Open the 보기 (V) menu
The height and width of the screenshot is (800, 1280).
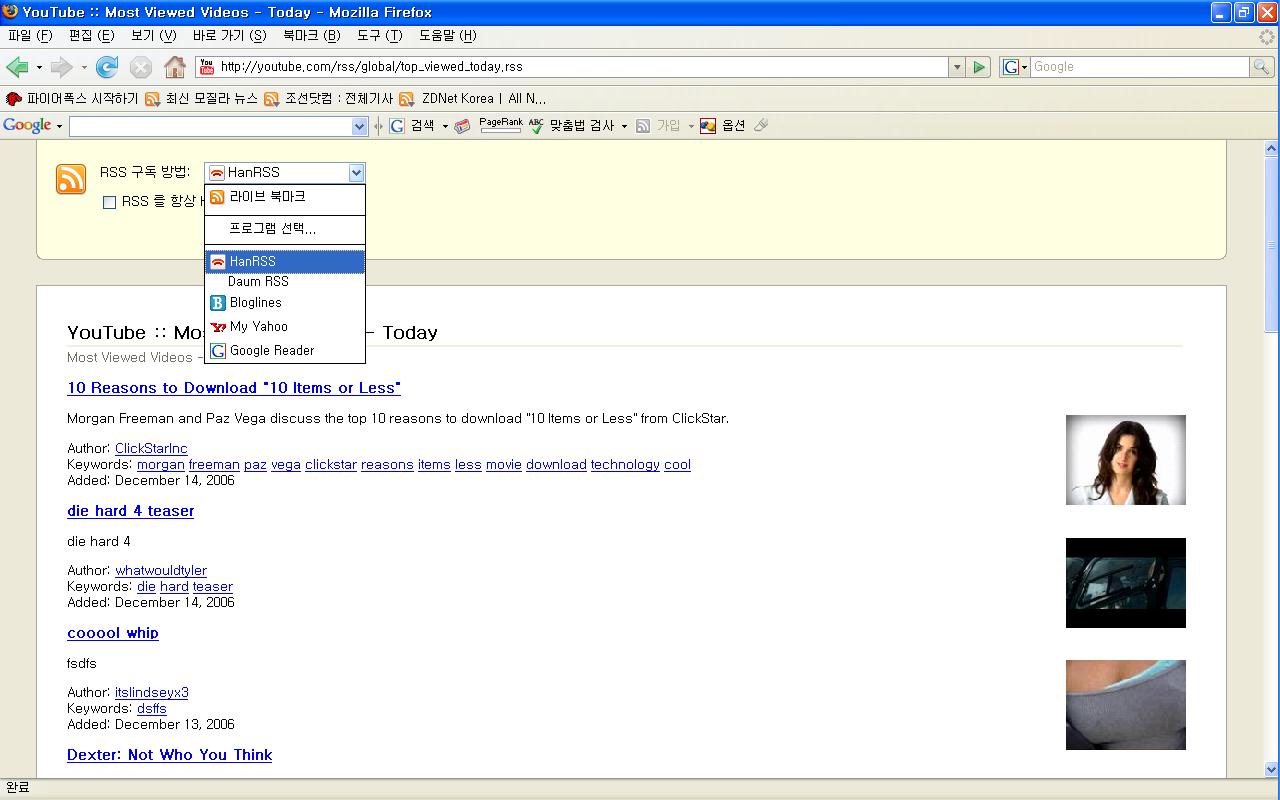coord(153,35)
